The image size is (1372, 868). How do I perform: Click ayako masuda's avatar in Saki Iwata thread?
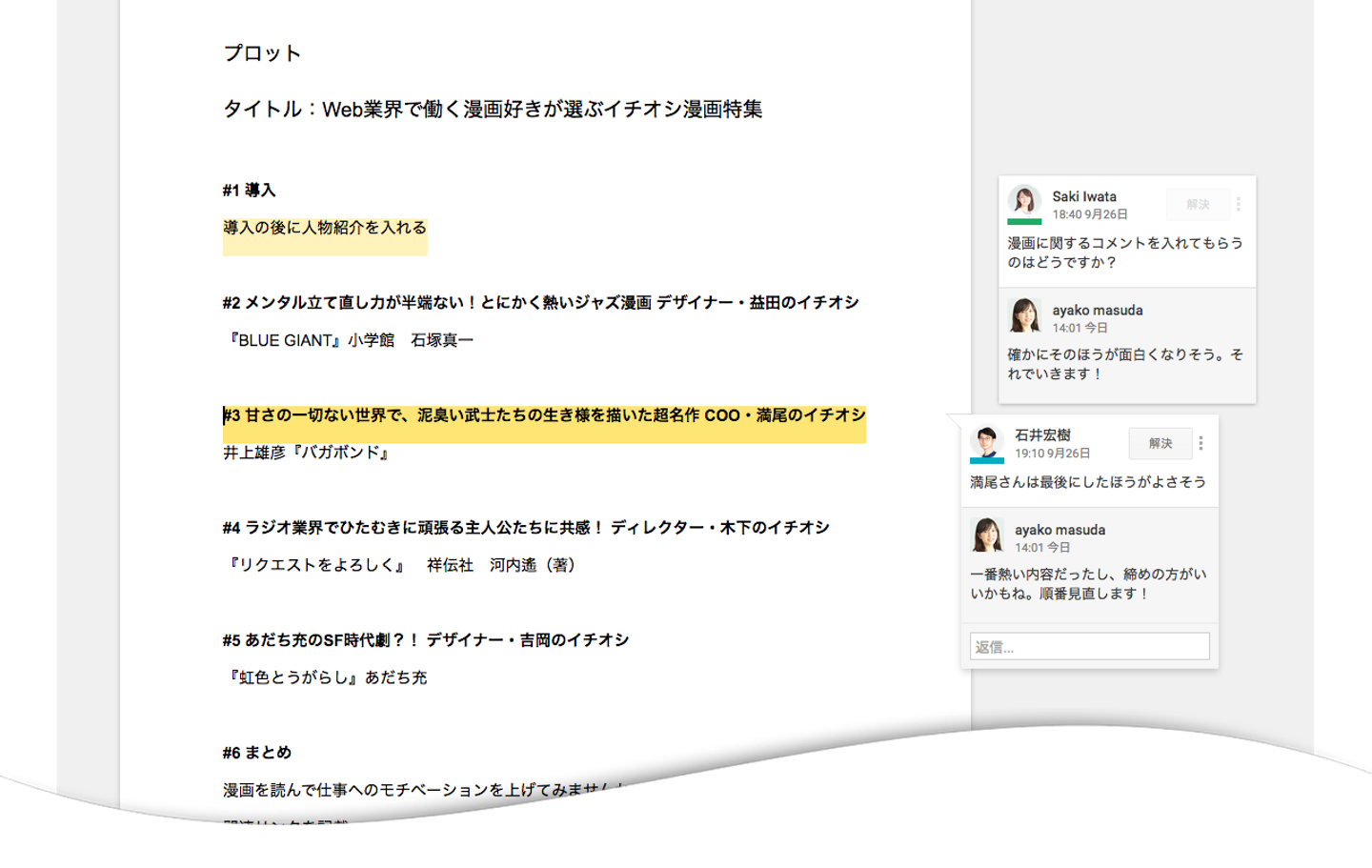coord(1024,315)
